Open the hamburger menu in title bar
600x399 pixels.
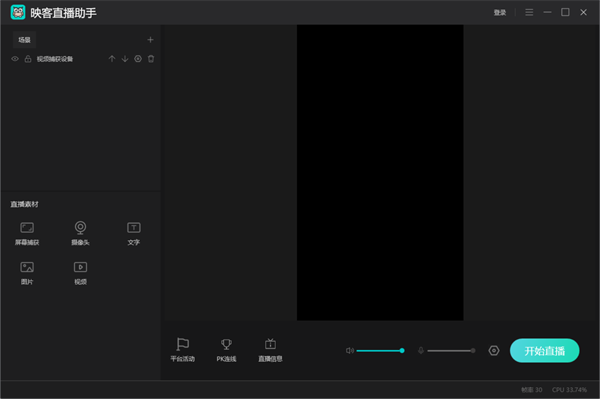click(x=529, y=13)
